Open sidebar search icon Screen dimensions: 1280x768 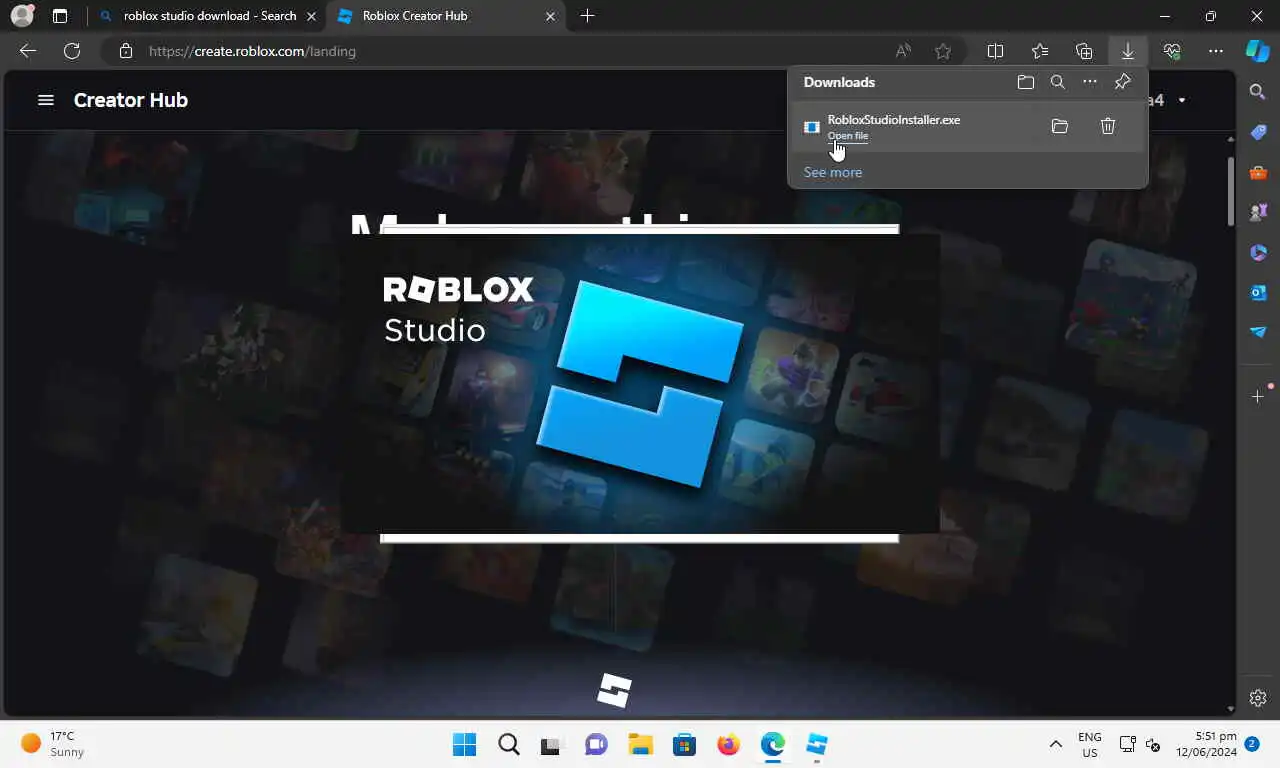point(1258,92)
